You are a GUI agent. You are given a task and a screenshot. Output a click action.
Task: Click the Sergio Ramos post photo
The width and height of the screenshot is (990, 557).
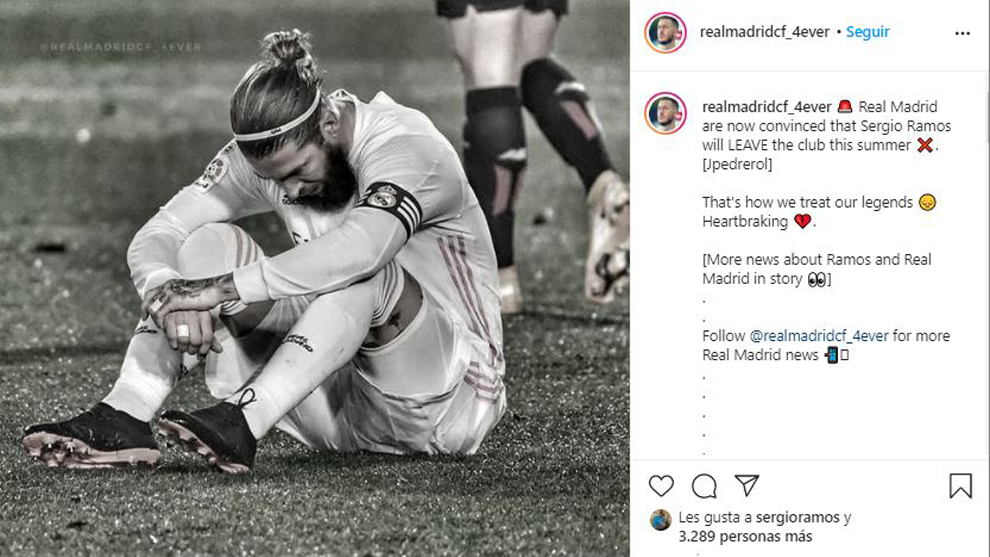coord(315,278)
